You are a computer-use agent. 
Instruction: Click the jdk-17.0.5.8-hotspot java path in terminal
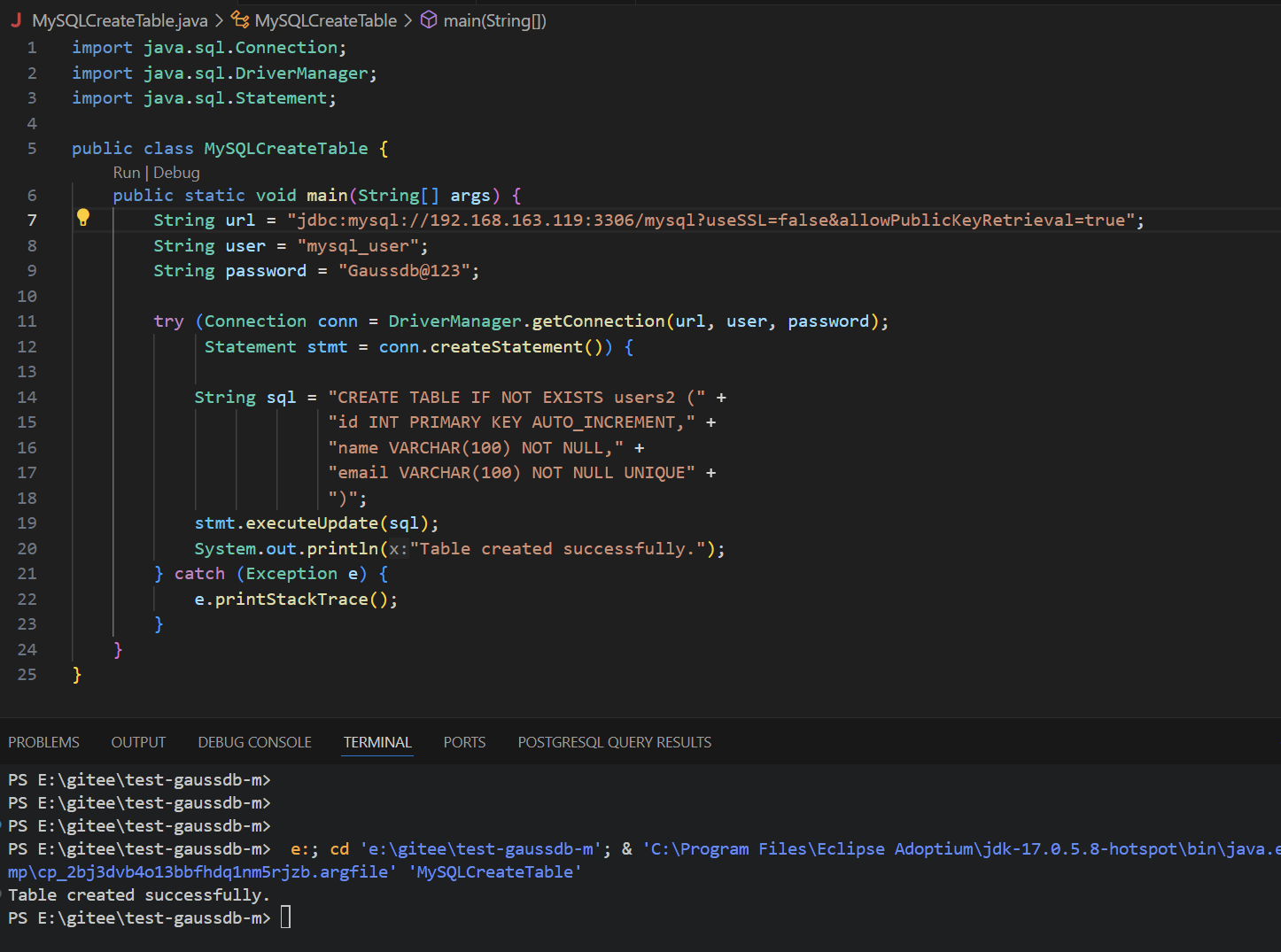(961, 848)
